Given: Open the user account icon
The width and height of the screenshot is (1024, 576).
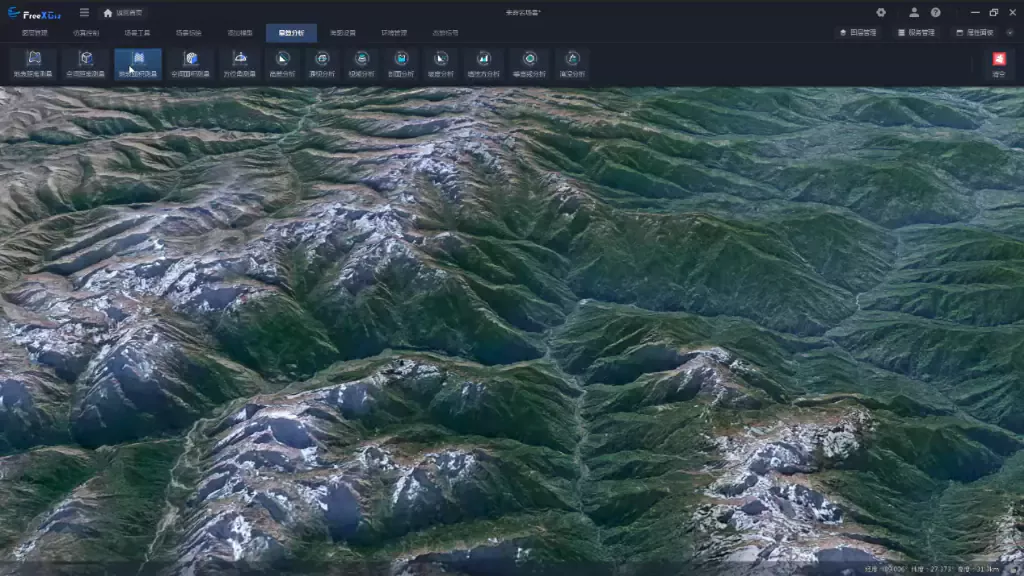Looking at the screenshot, I should click(914, 13).
